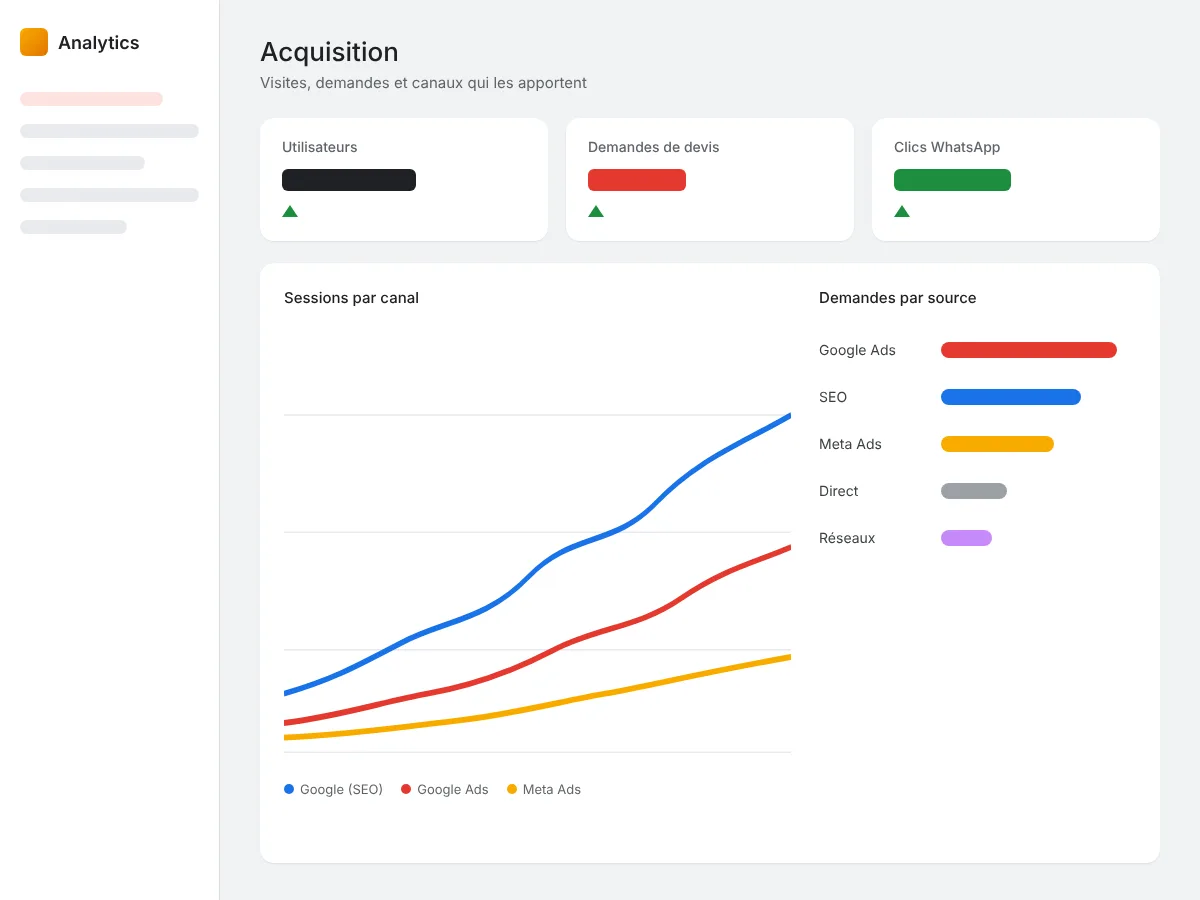Click the green trend arrow under Clics WhatsApp
The height and width of the screenshot is (900, 1200).
click(x=902, y=211)
